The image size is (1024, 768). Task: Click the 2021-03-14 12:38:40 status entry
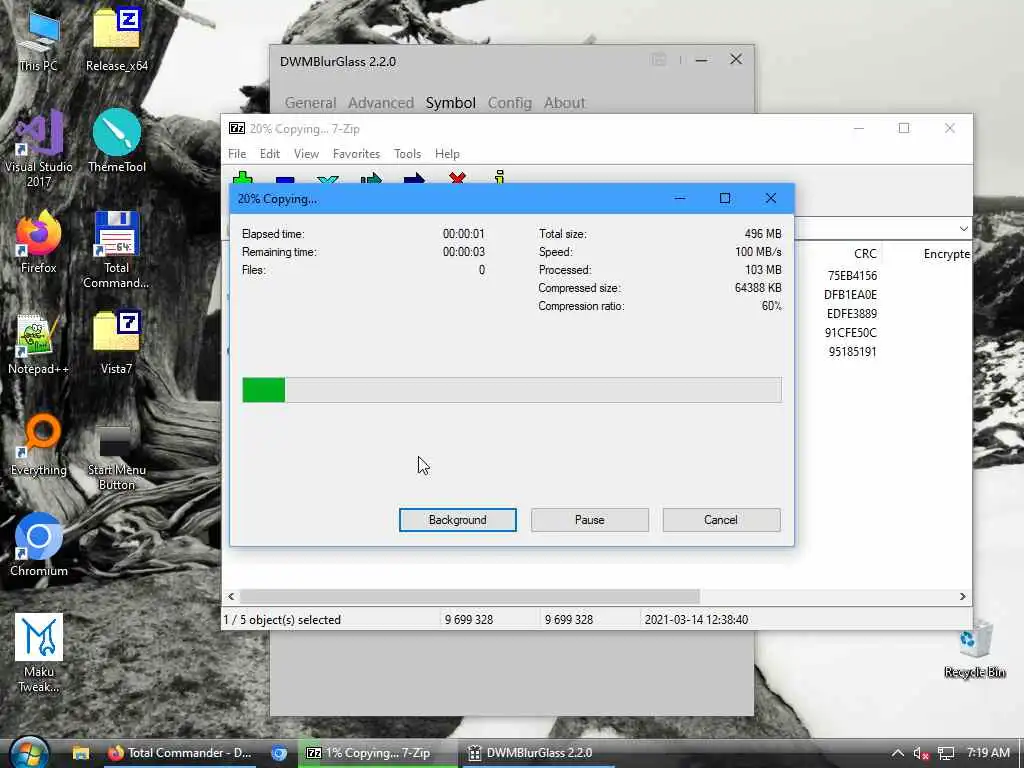click(696, 619)
